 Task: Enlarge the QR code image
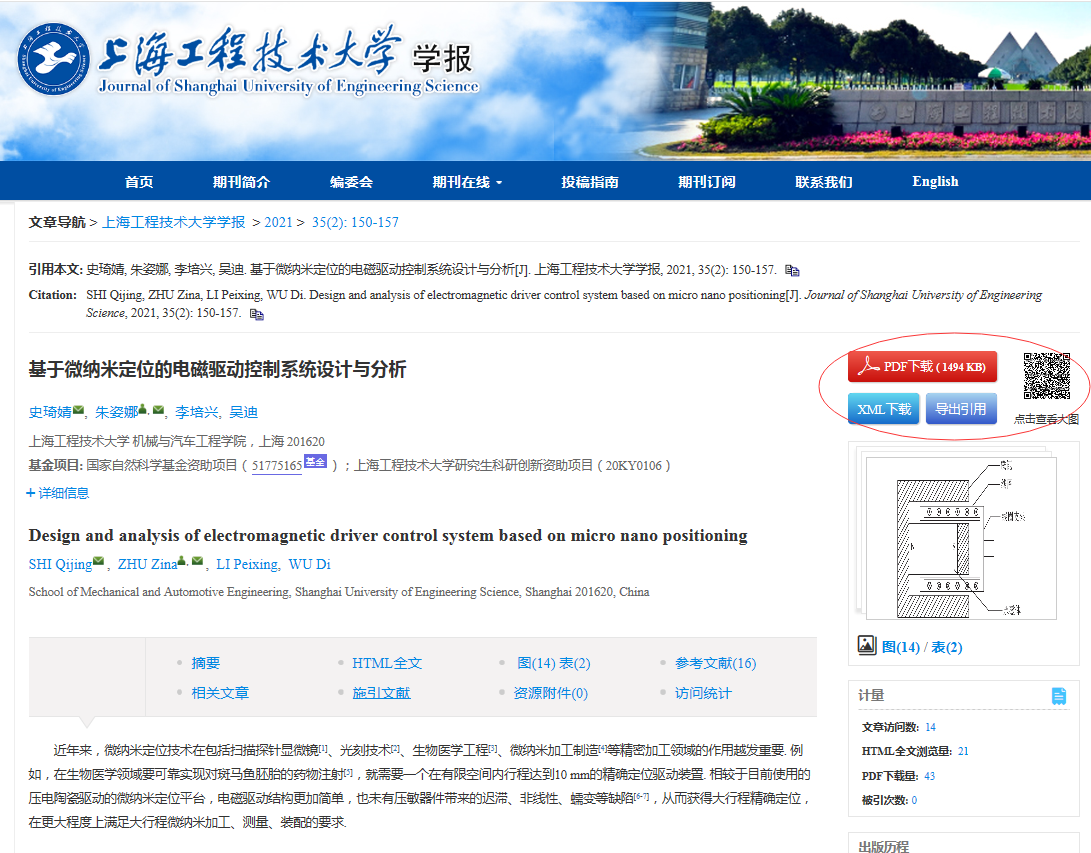pyautogui.click(x=1046, y=376)
